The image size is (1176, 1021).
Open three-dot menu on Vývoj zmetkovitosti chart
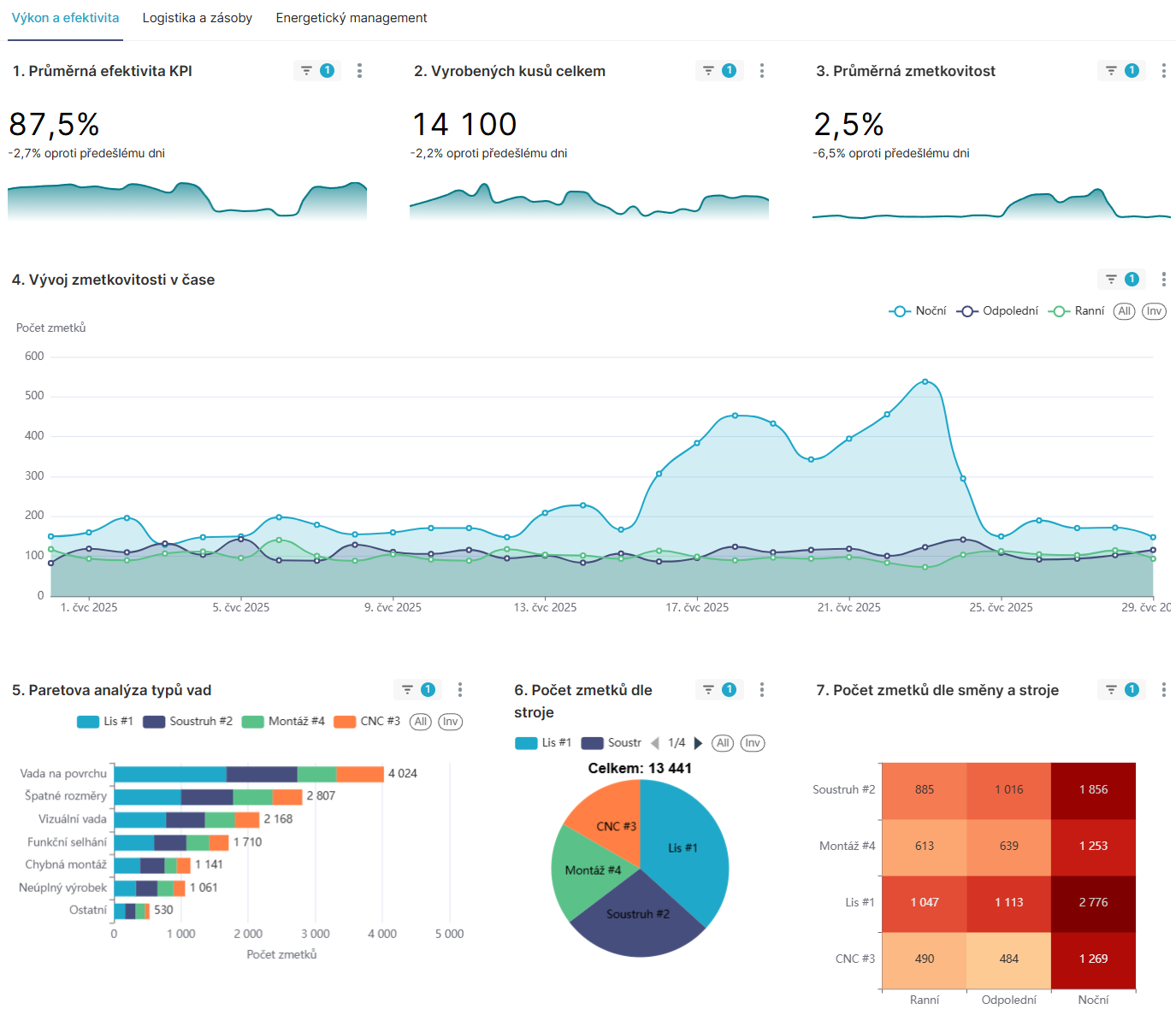pos(1163,279)
